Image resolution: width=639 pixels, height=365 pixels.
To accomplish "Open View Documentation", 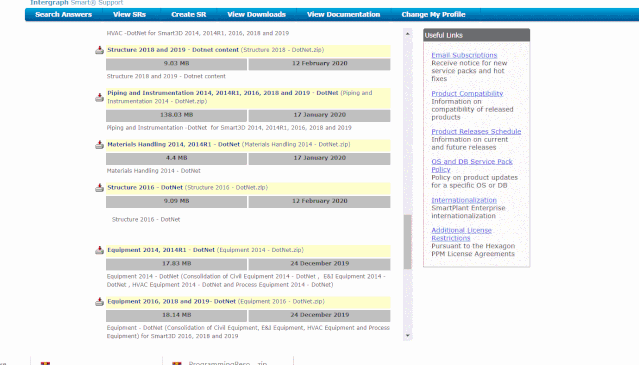I will [x=343, y=15].
